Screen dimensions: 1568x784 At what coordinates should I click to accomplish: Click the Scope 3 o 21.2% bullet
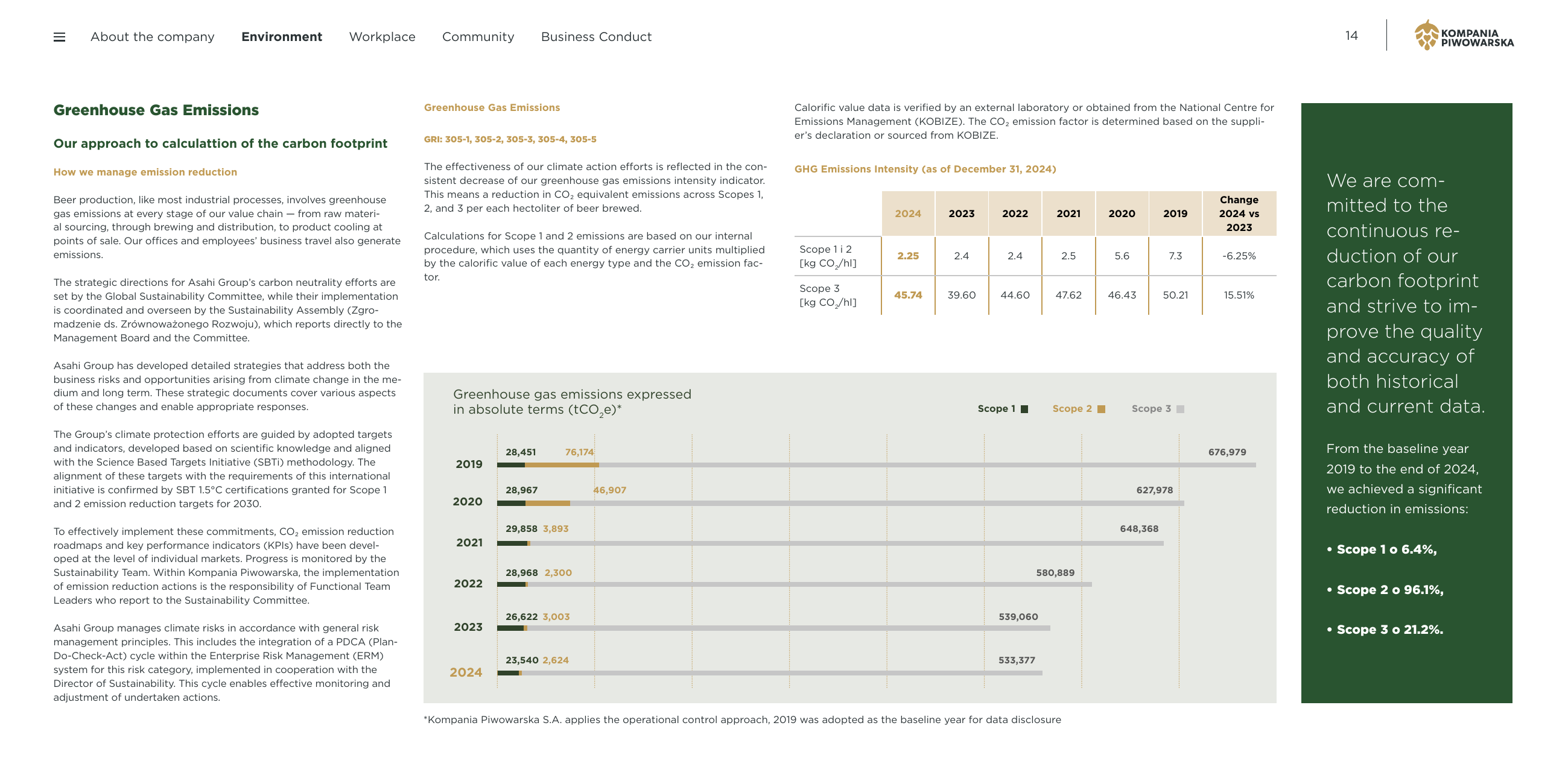click(x=1385, y=630)
